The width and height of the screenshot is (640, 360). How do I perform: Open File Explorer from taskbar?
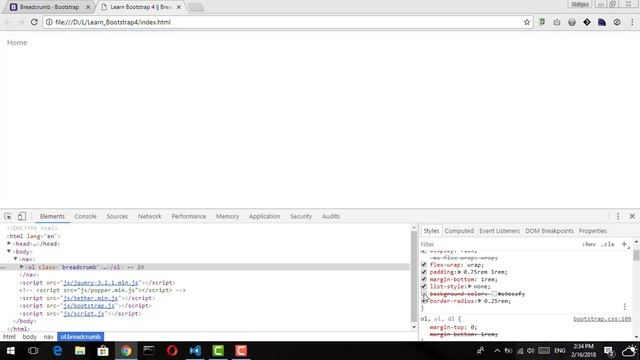80,351
